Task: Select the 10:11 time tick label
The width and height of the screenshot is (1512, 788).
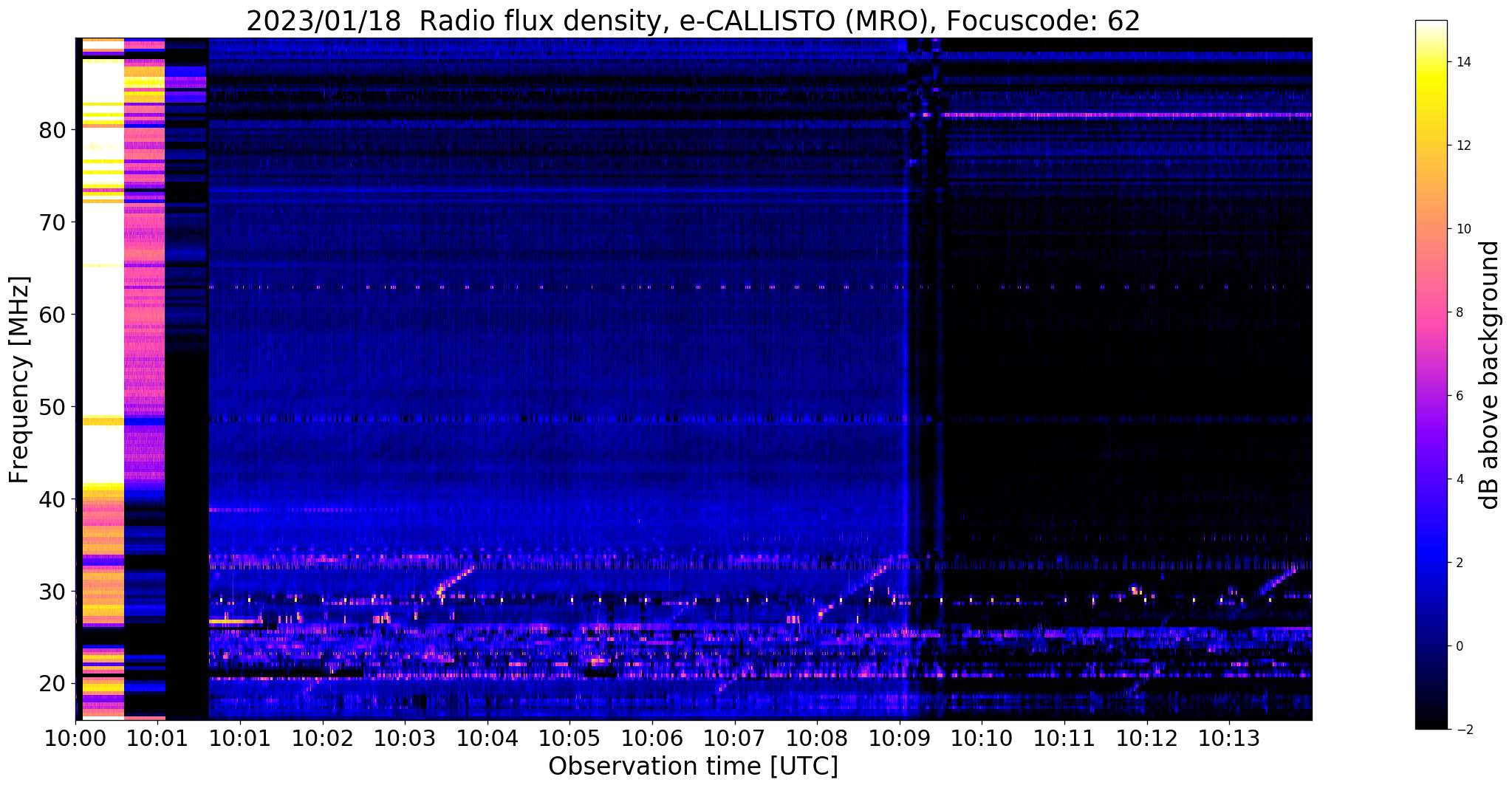Action: tap(1064, 739)
